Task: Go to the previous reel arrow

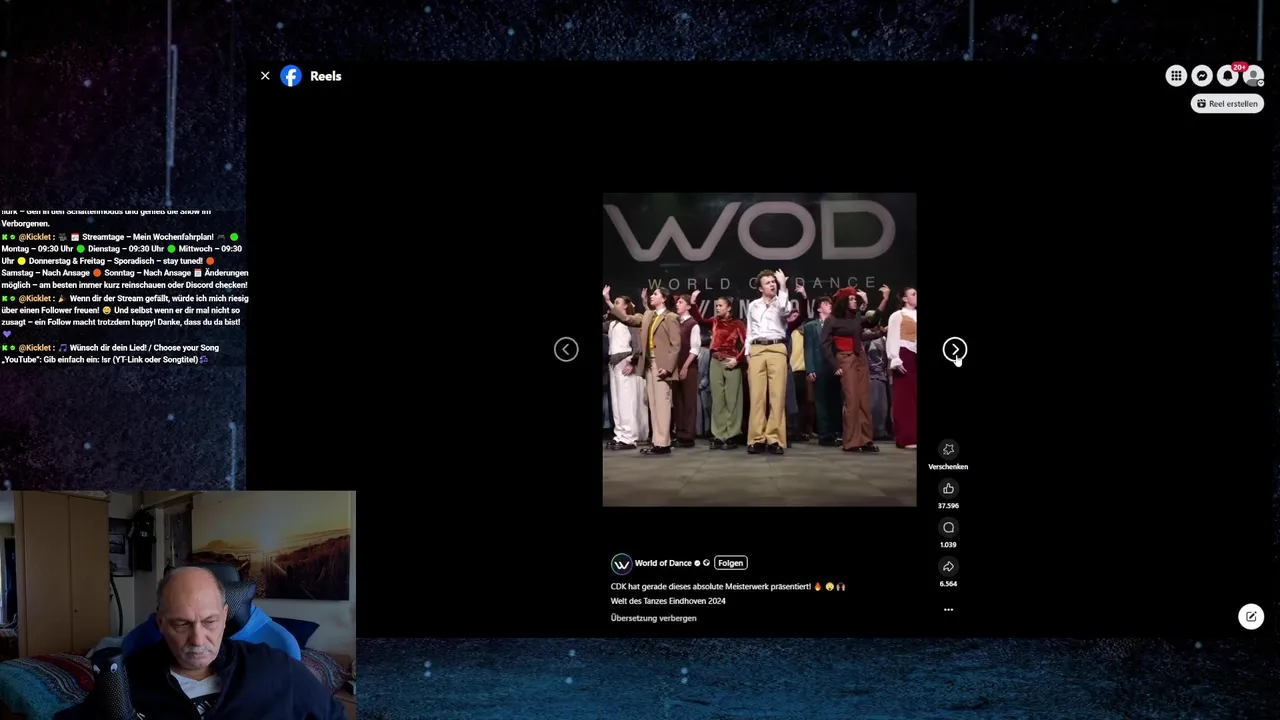Action: pyautogui.click(x=566, y=349)
